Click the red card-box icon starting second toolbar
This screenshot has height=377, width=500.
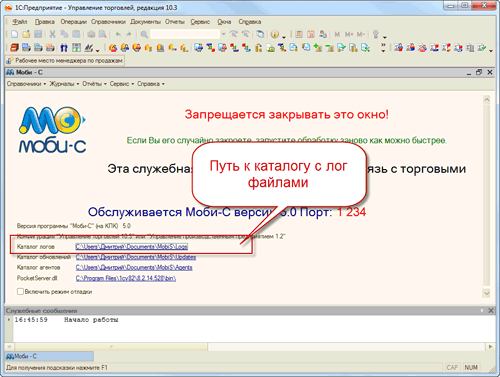pos(14,48)
